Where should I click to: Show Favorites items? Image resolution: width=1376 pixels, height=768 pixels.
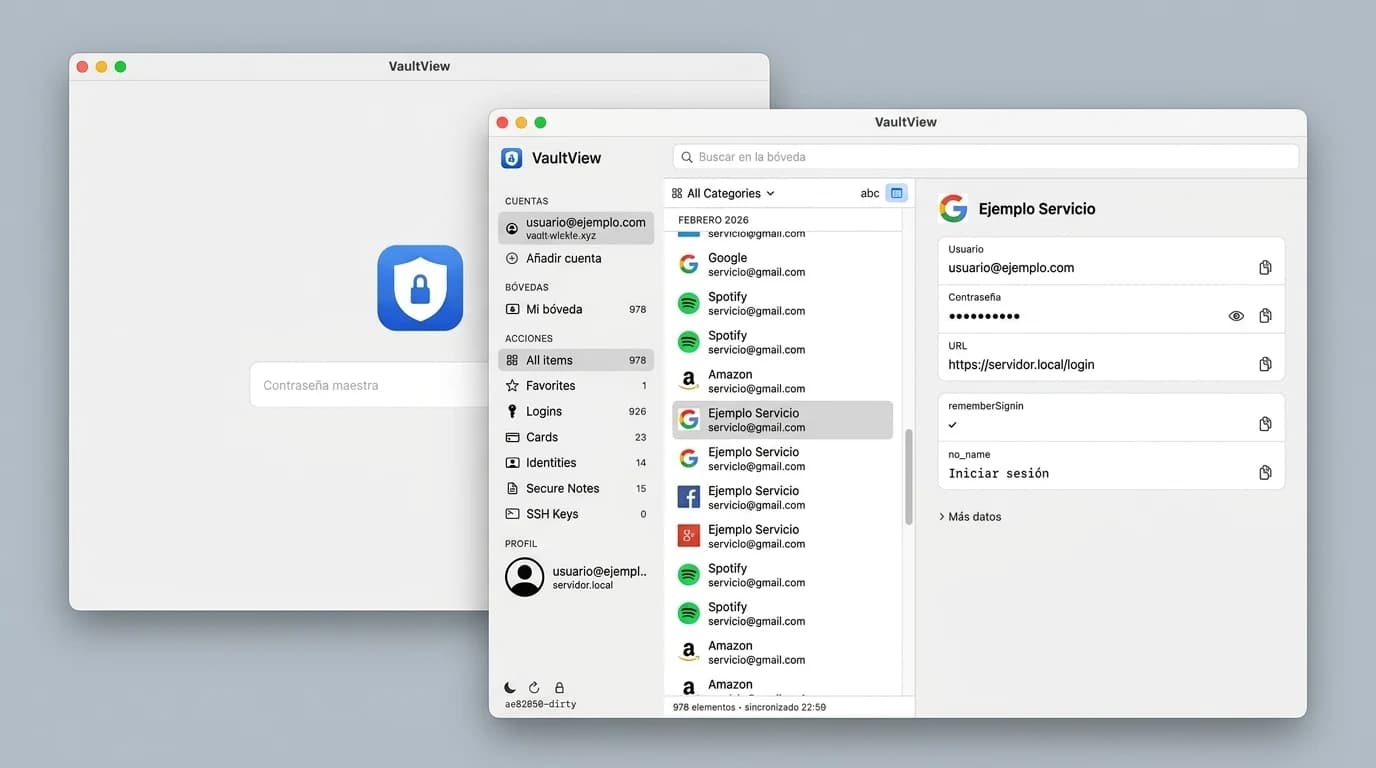tap(576, 386)
